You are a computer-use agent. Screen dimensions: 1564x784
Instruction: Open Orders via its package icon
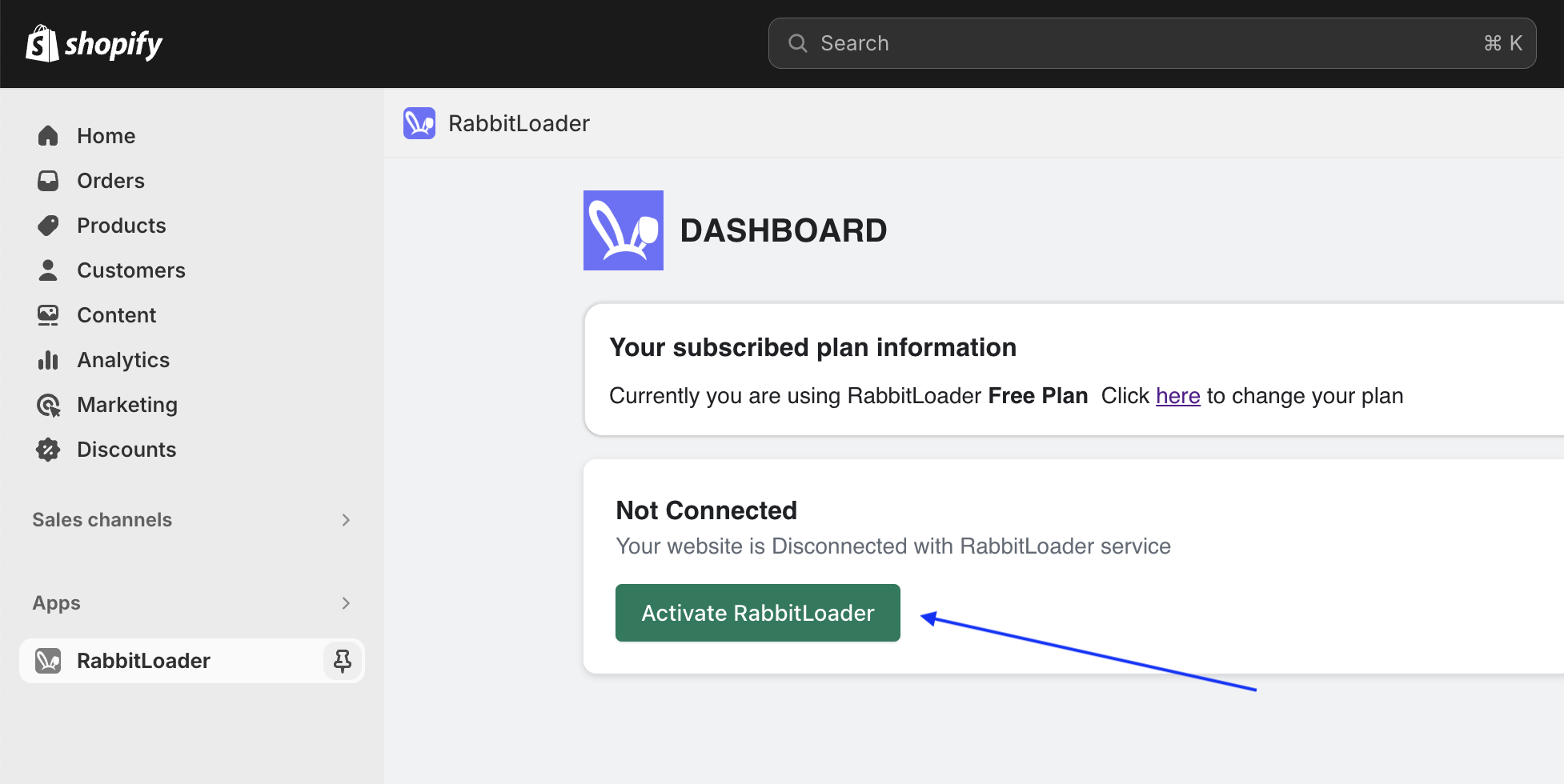click(48, 180)
